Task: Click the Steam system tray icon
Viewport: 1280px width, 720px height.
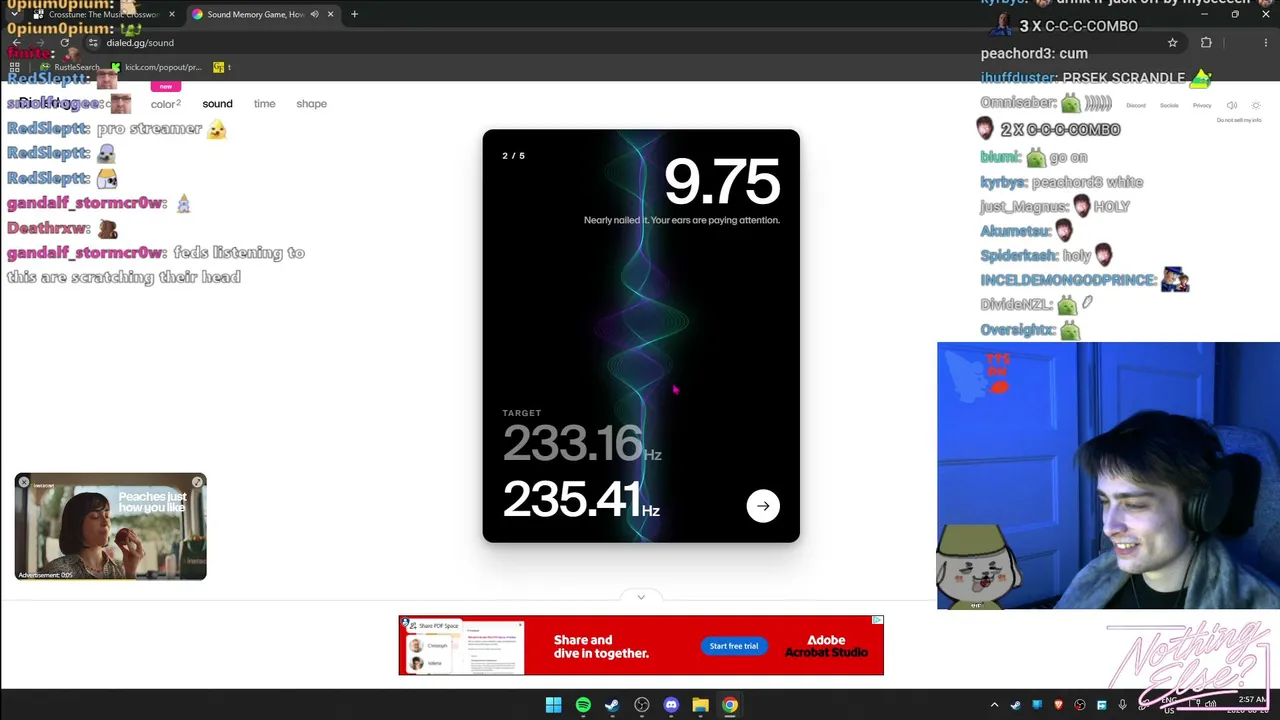Action: coord(1016,705)
